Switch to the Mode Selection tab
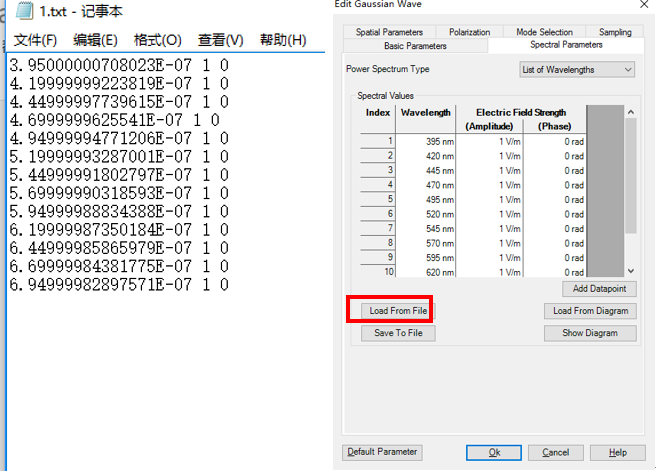Image resolution: width=656 pixels, height=475 pixels. [x=546, y=32]
